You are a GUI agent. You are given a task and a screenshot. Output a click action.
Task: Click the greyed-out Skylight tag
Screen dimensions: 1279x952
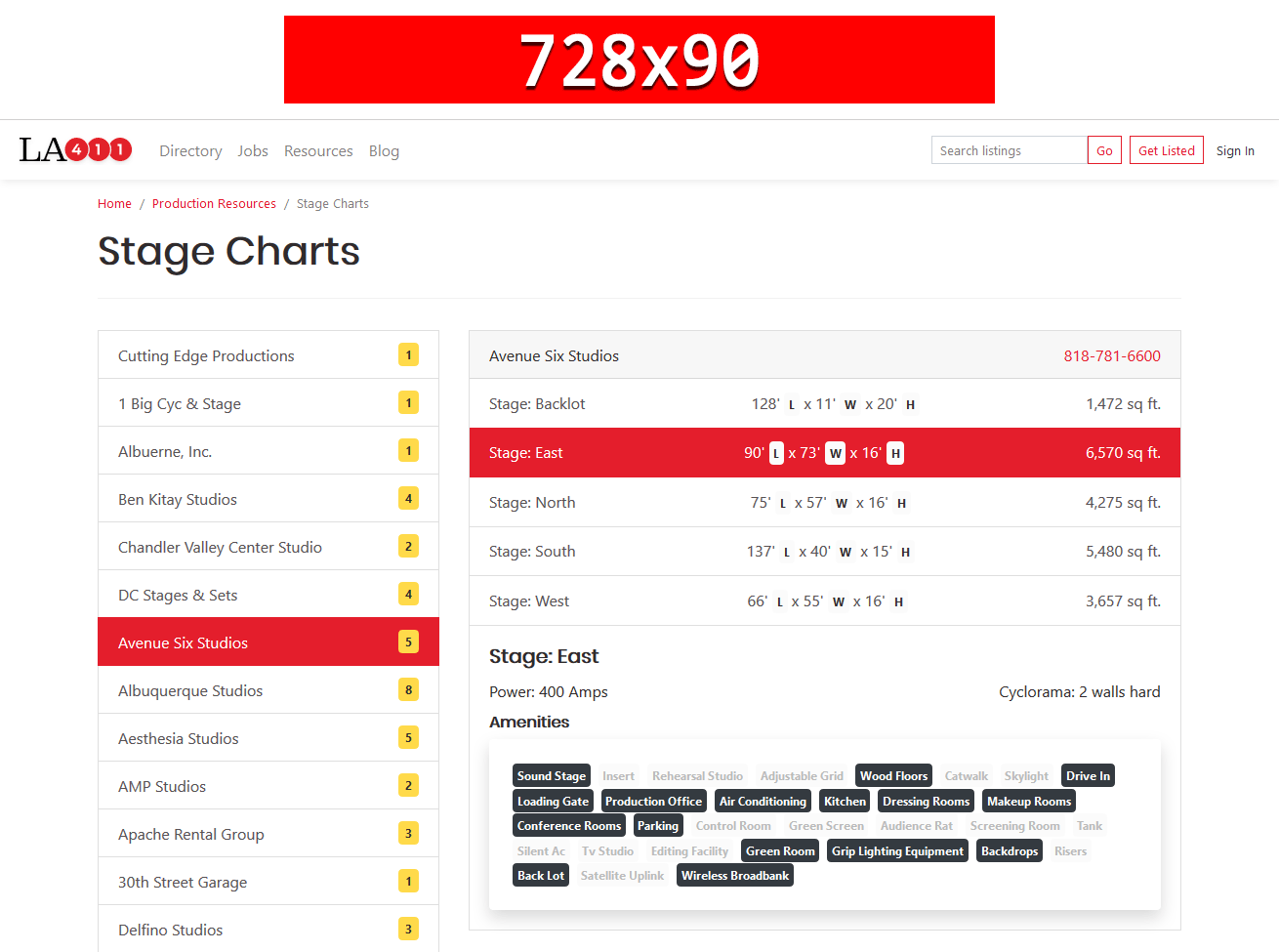tap(1026, 775)
